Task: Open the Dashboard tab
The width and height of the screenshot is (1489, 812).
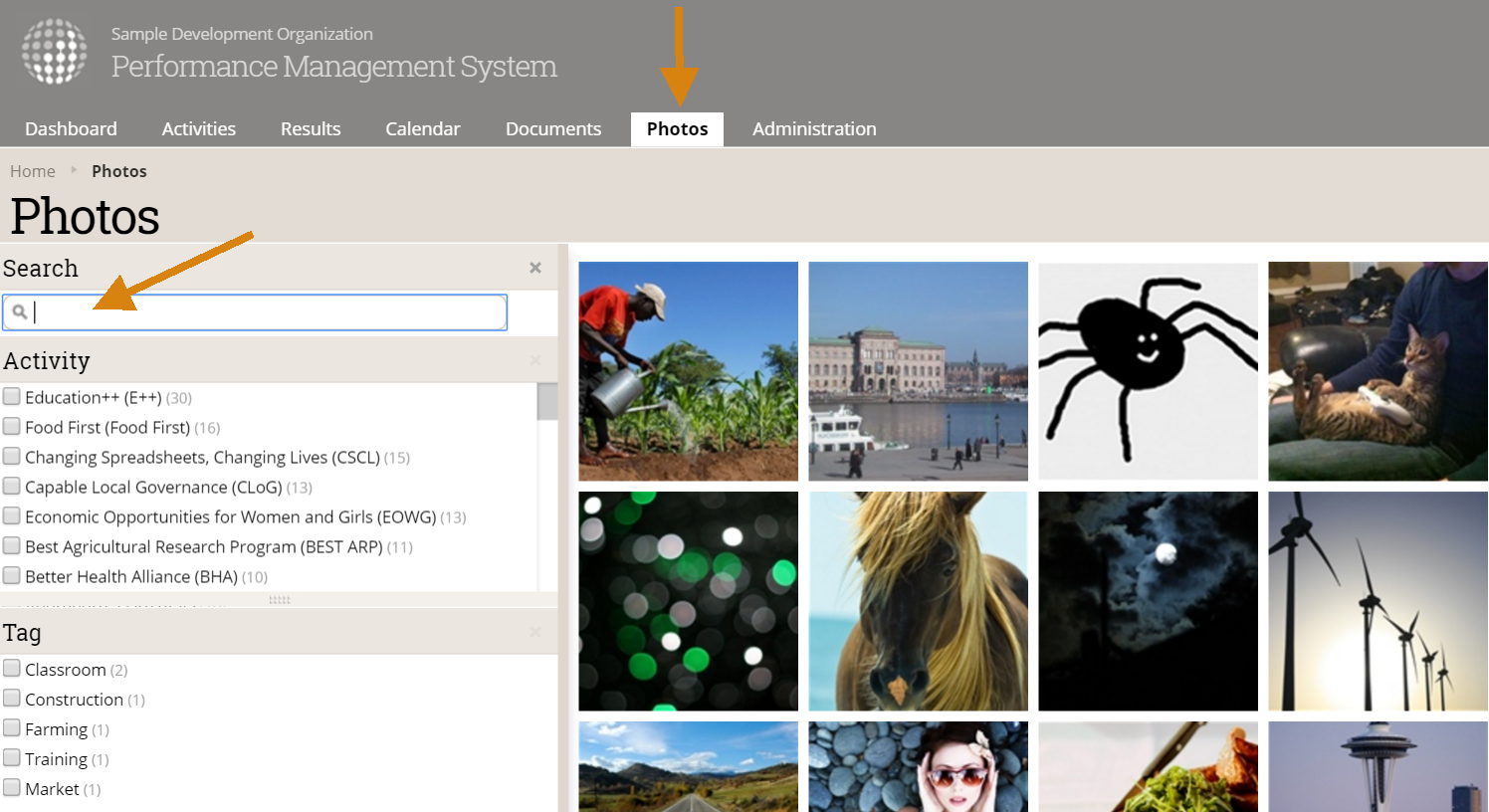Action: pyautogui.click(x=71, y=129)
